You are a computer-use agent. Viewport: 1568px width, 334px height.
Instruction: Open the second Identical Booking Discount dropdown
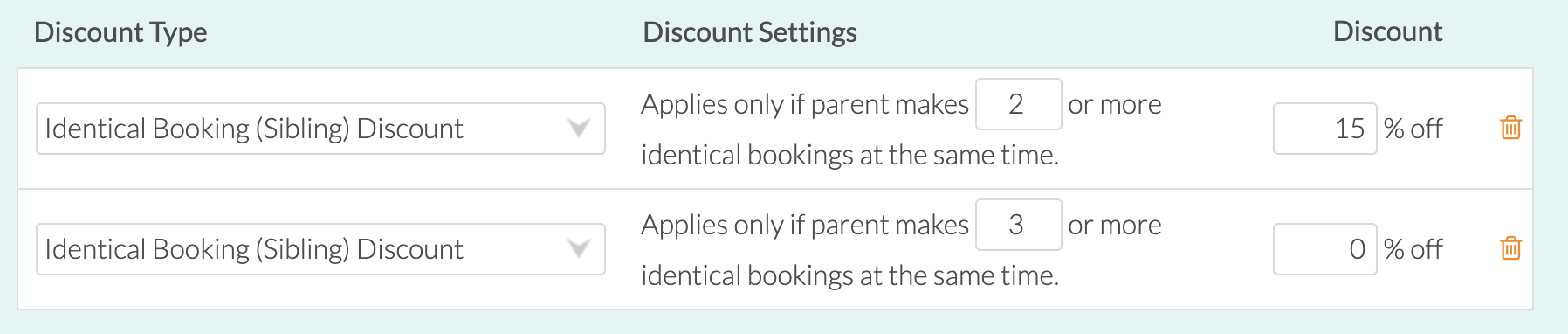320,249
